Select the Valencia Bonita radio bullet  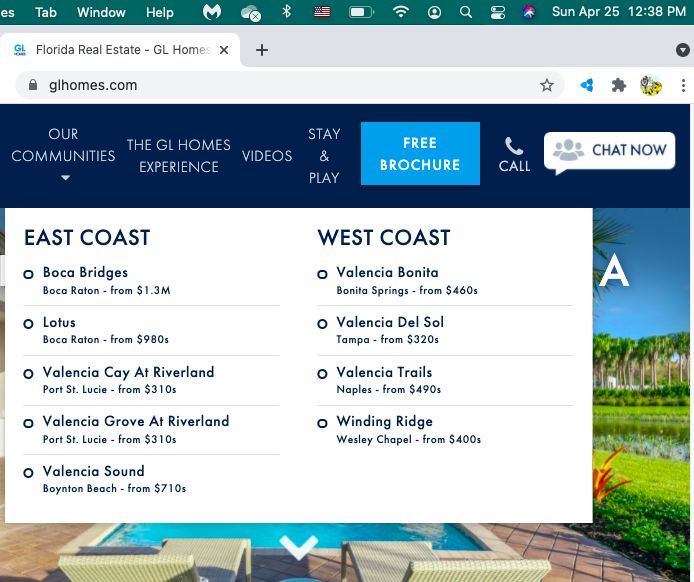[322, 274]
